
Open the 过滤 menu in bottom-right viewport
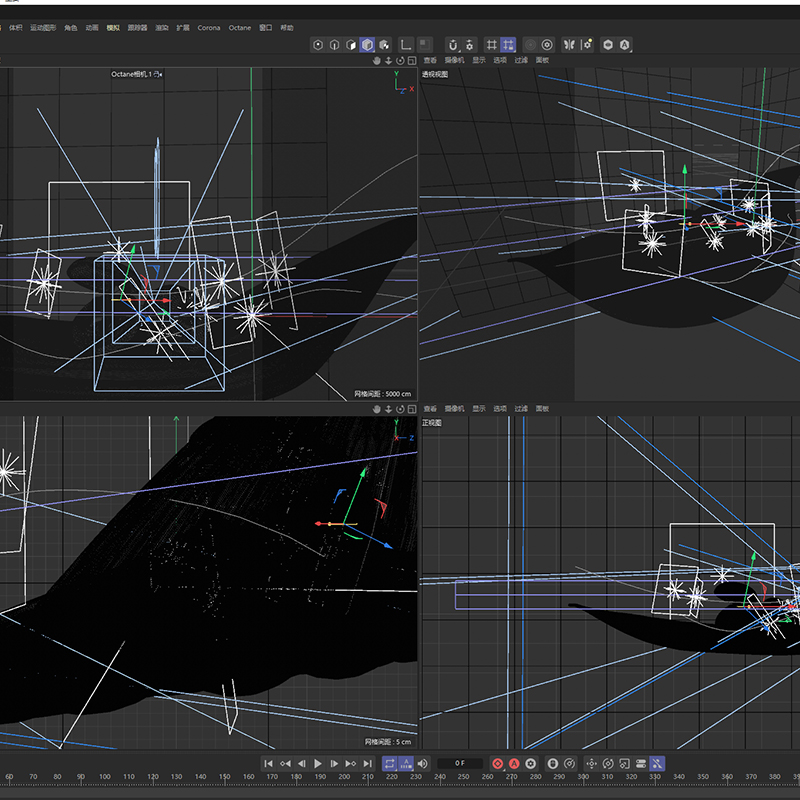tap(521, 409)
